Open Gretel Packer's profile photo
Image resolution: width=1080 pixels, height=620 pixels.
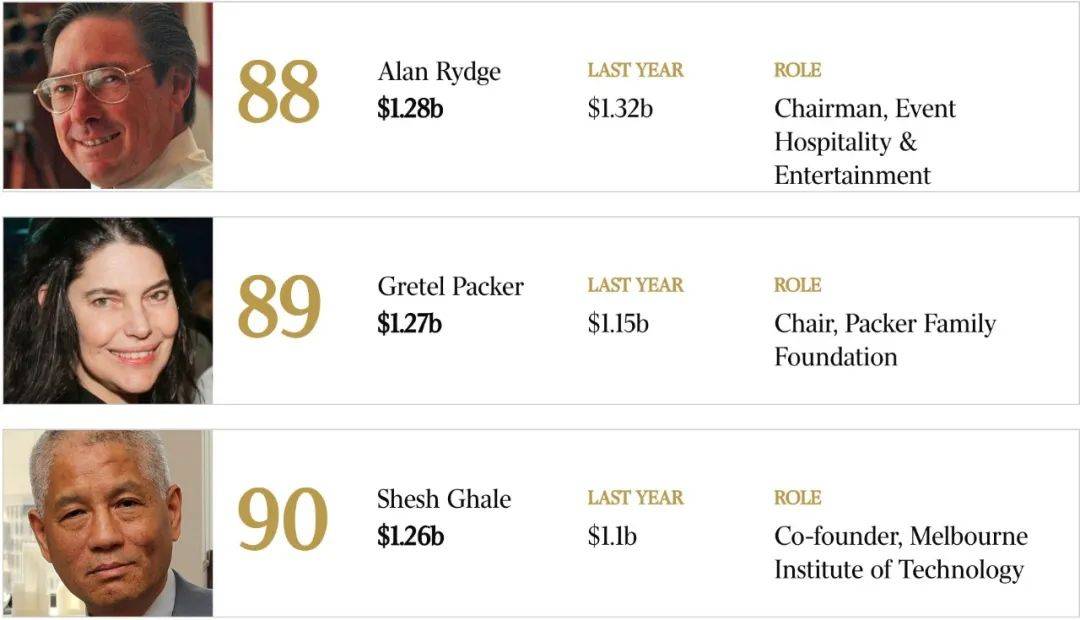coord(108,310)
